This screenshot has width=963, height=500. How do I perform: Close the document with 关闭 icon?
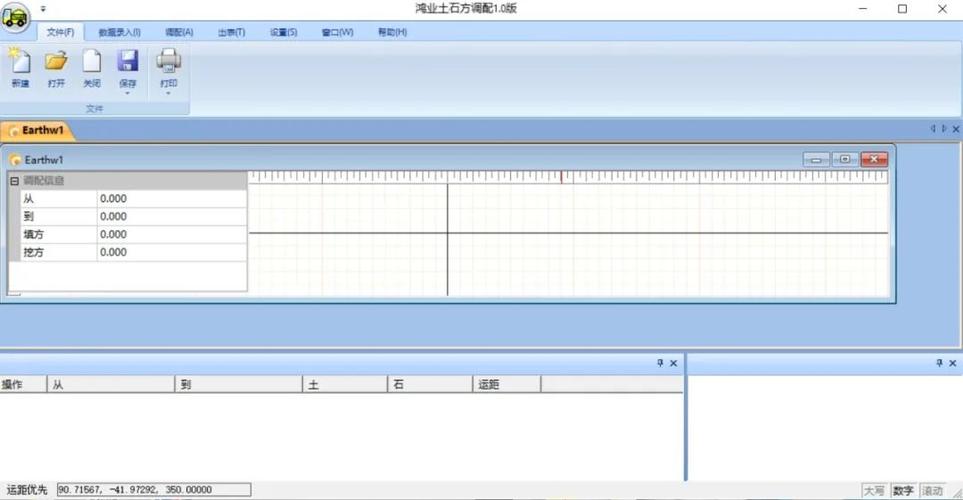[92, 68]
